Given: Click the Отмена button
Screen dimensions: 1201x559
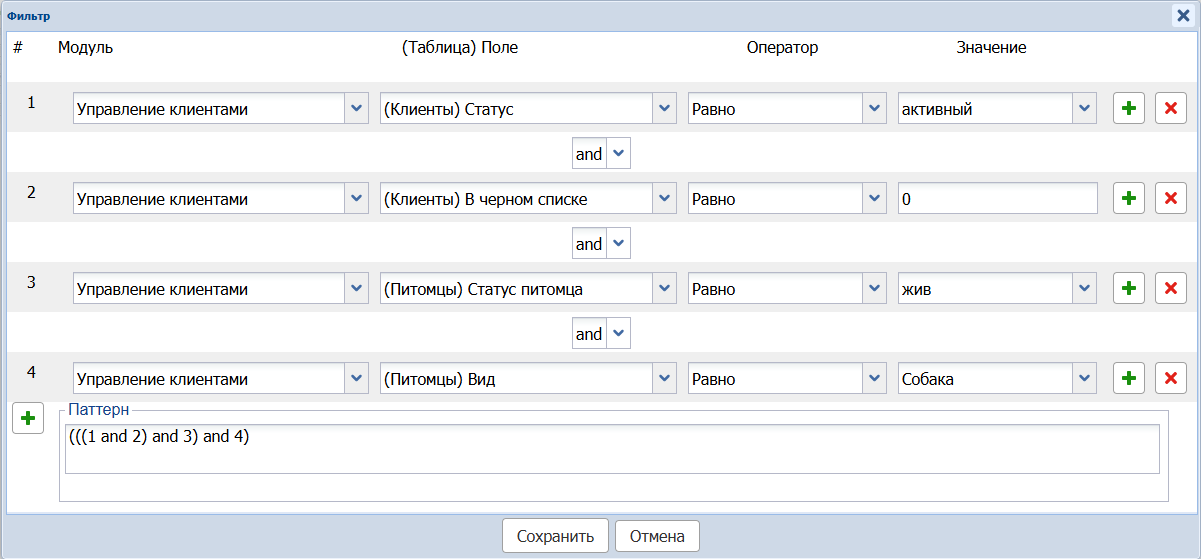Looking at the screenshot, I should coord(657,536).
